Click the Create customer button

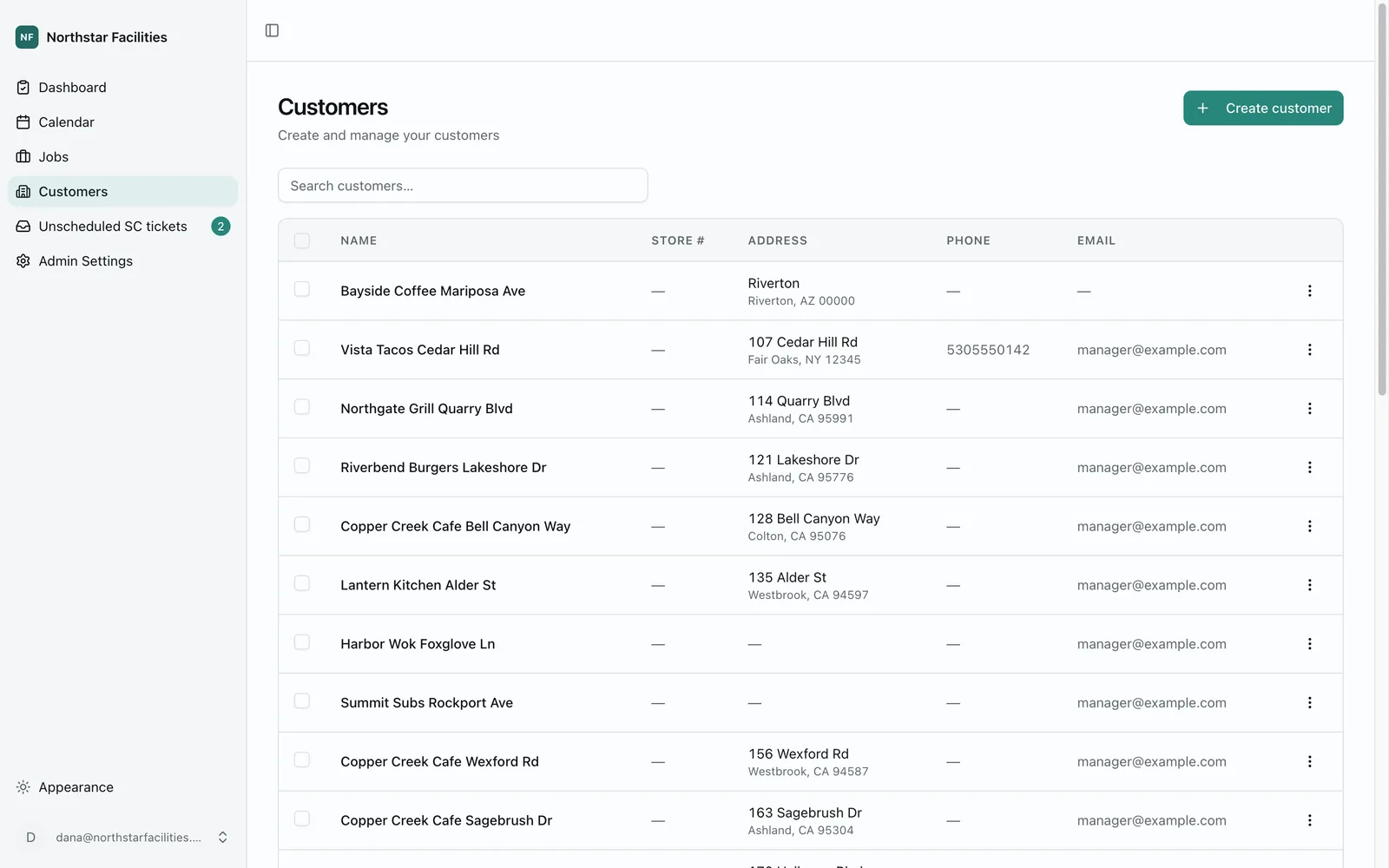tap(1263, 108)
